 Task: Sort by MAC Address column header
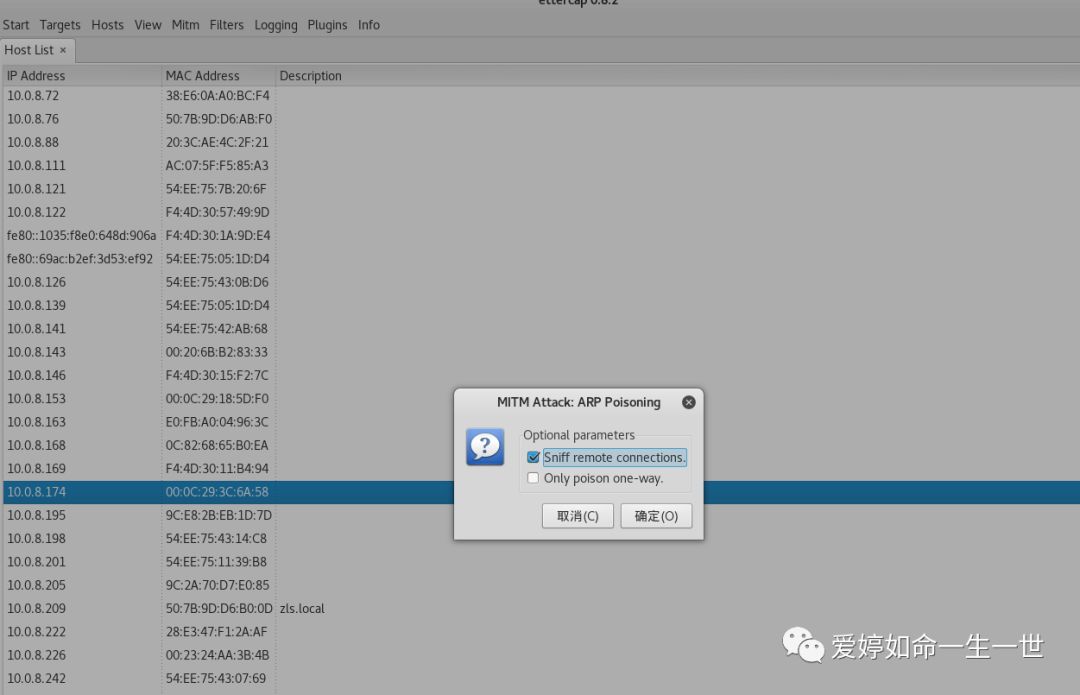pos(218,76)
